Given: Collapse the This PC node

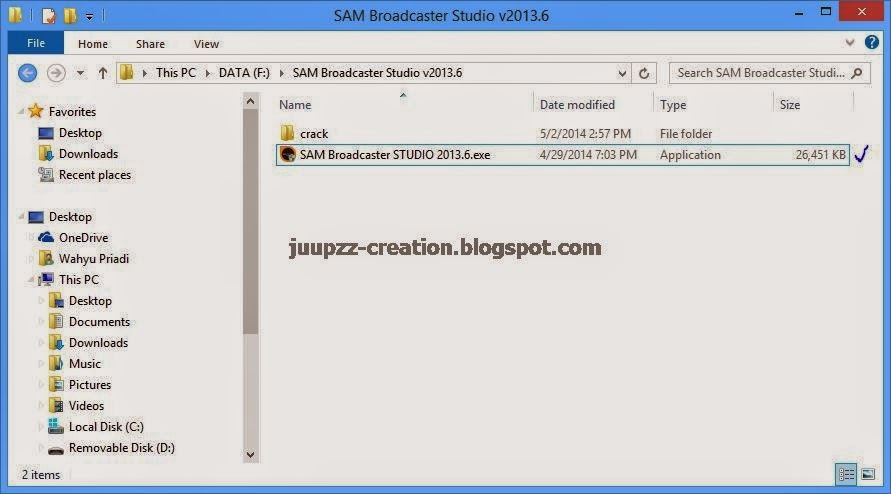Looking at the screenshot, I should (31, 280).
